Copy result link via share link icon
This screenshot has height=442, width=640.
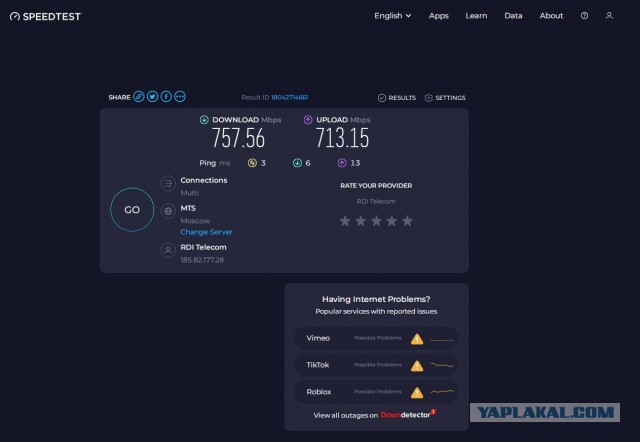[139, 97]
